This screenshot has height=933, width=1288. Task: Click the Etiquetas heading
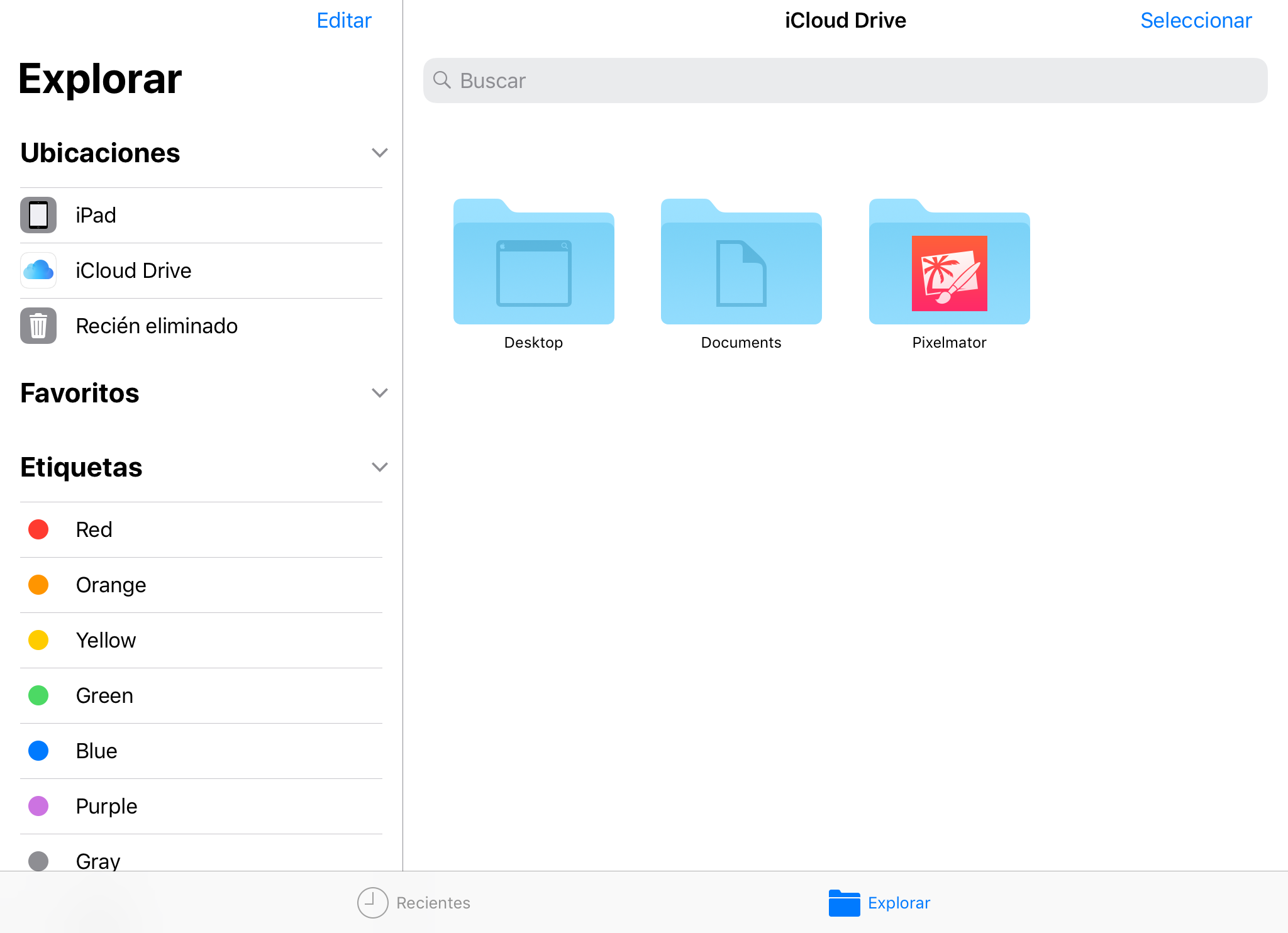pos(81,468)
